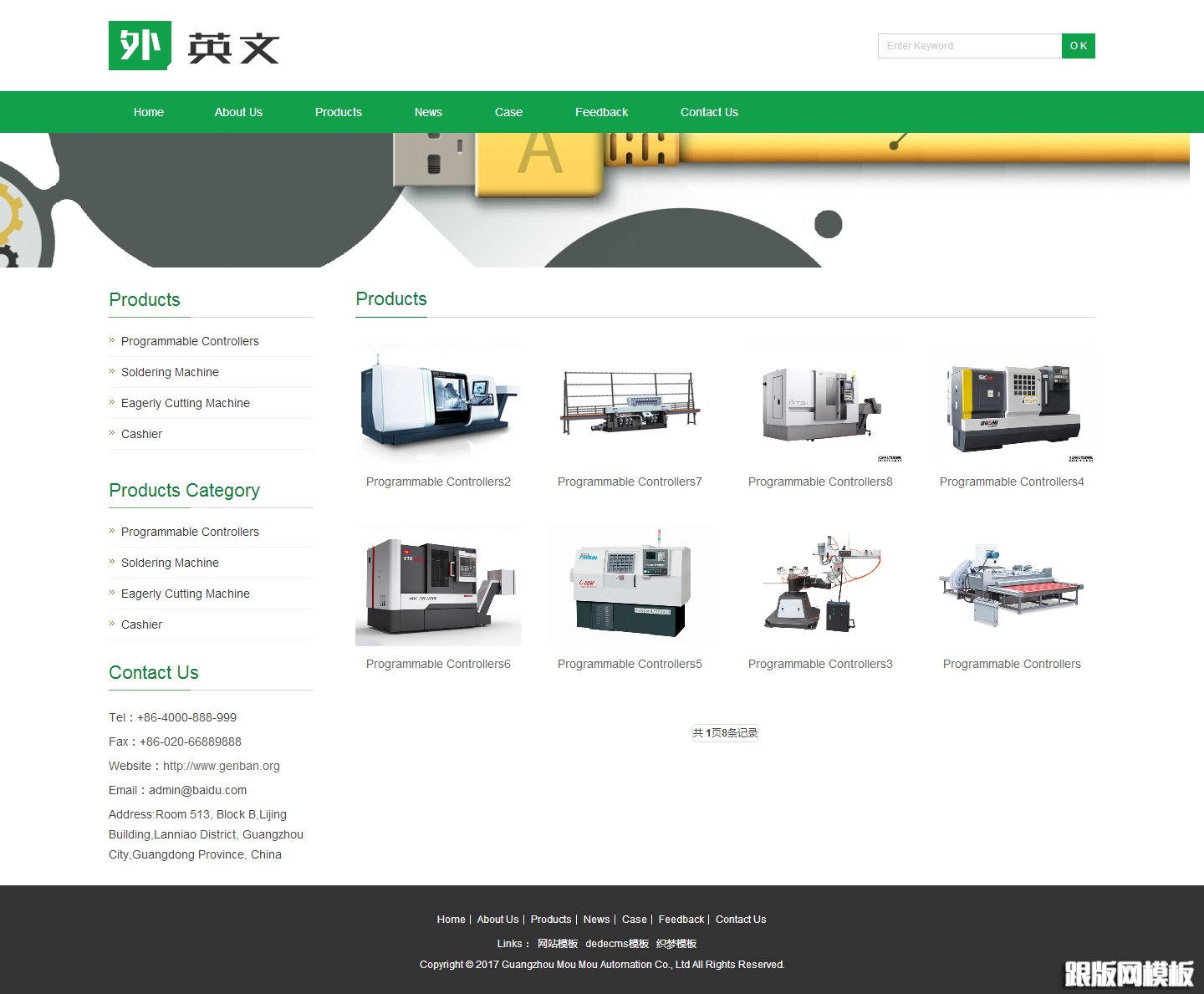
Task: Select Cashier in the Products Category list
Action: [x=141, y=624]
